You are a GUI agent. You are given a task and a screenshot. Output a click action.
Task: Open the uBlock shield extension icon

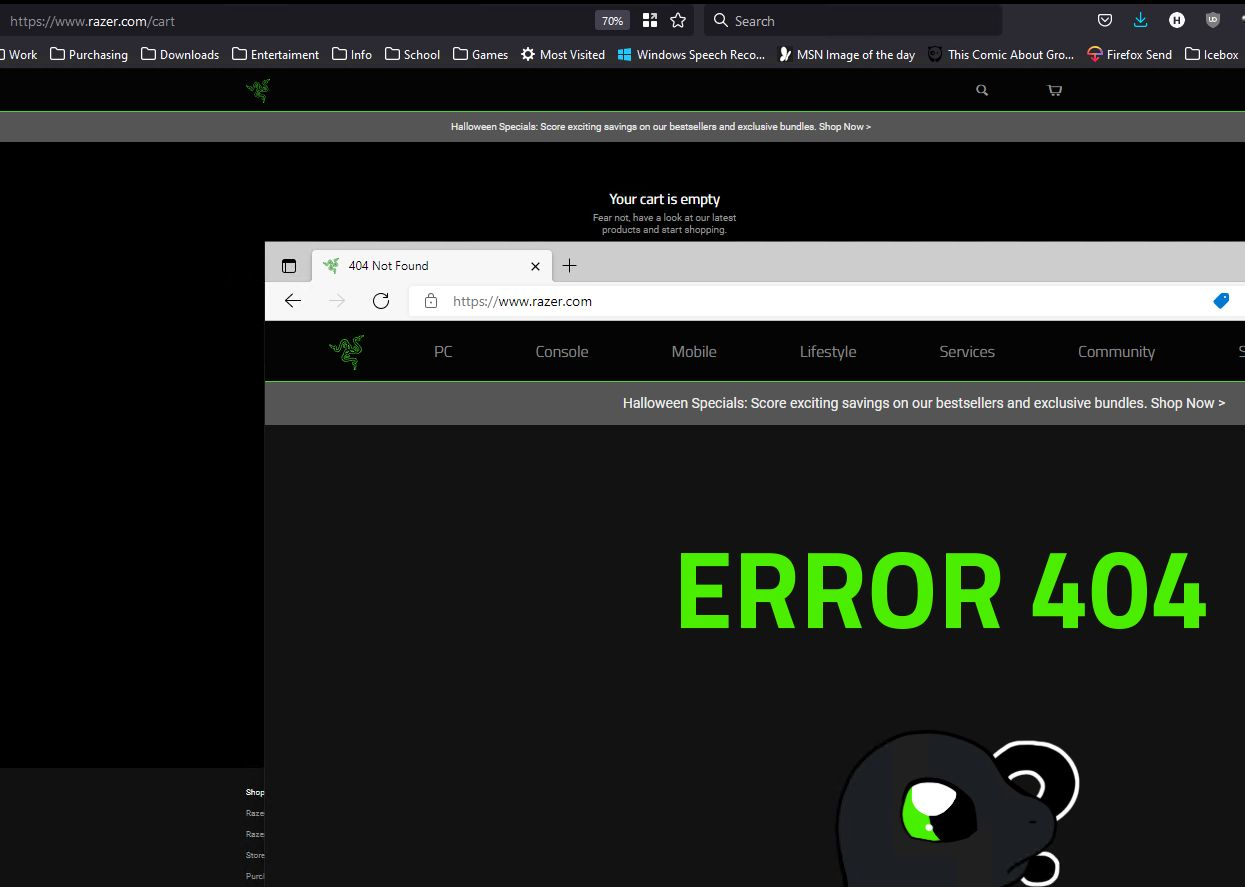pyautogui.click(x=1213, y=20)
